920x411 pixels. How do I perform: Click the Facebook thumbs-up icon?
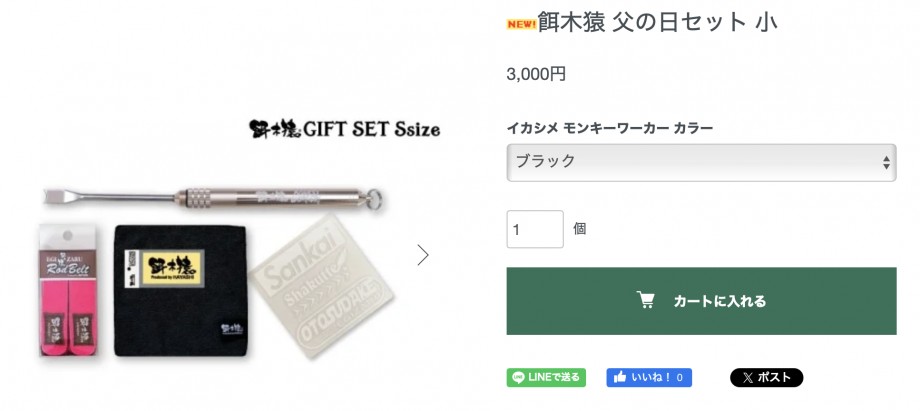pos(620,378)
